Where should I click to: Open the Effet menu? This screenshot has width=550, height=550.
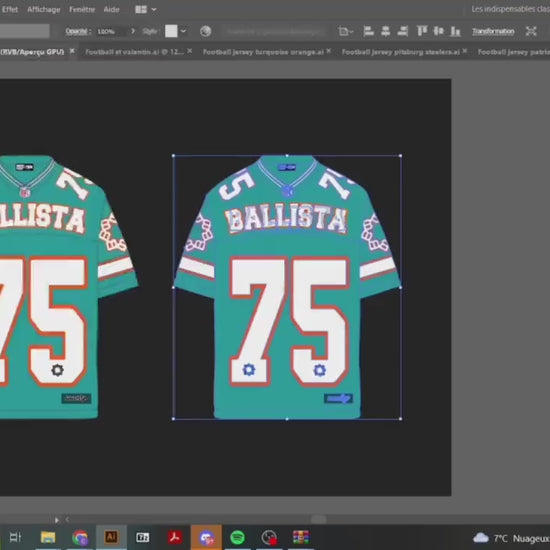point(9,9)
